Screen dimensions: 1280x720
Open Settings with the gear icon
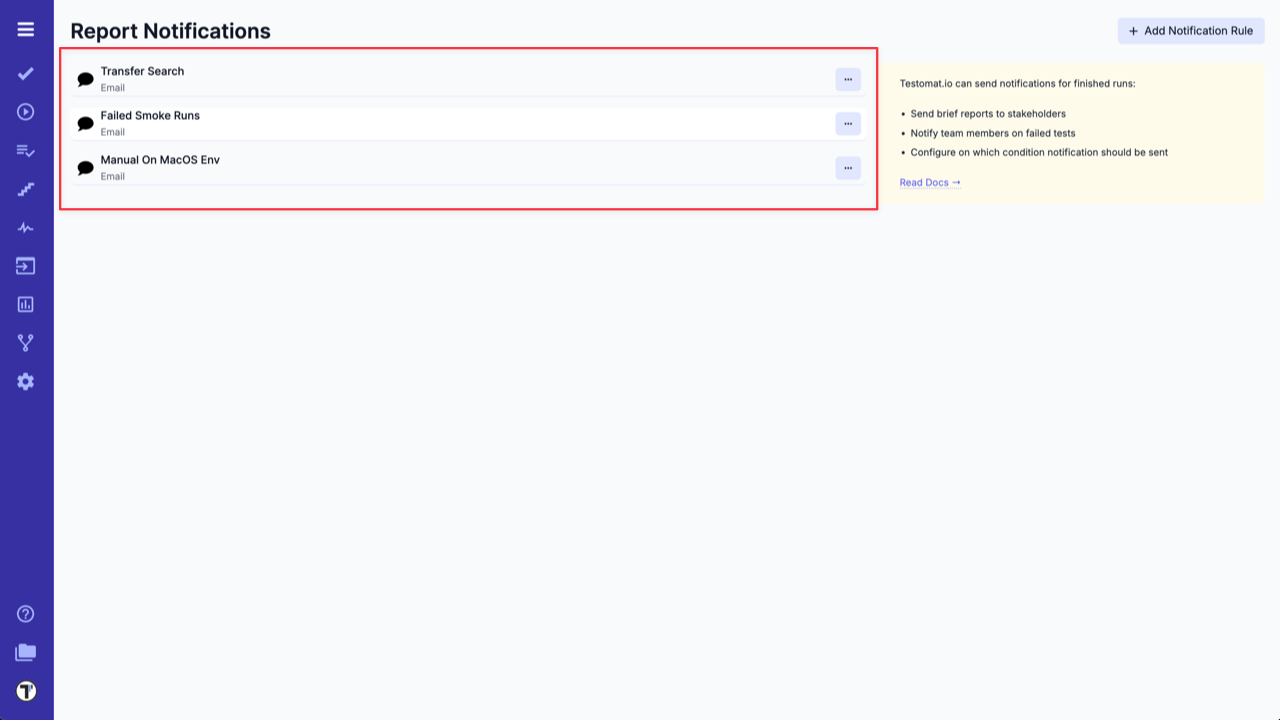(x=26, y=381)
